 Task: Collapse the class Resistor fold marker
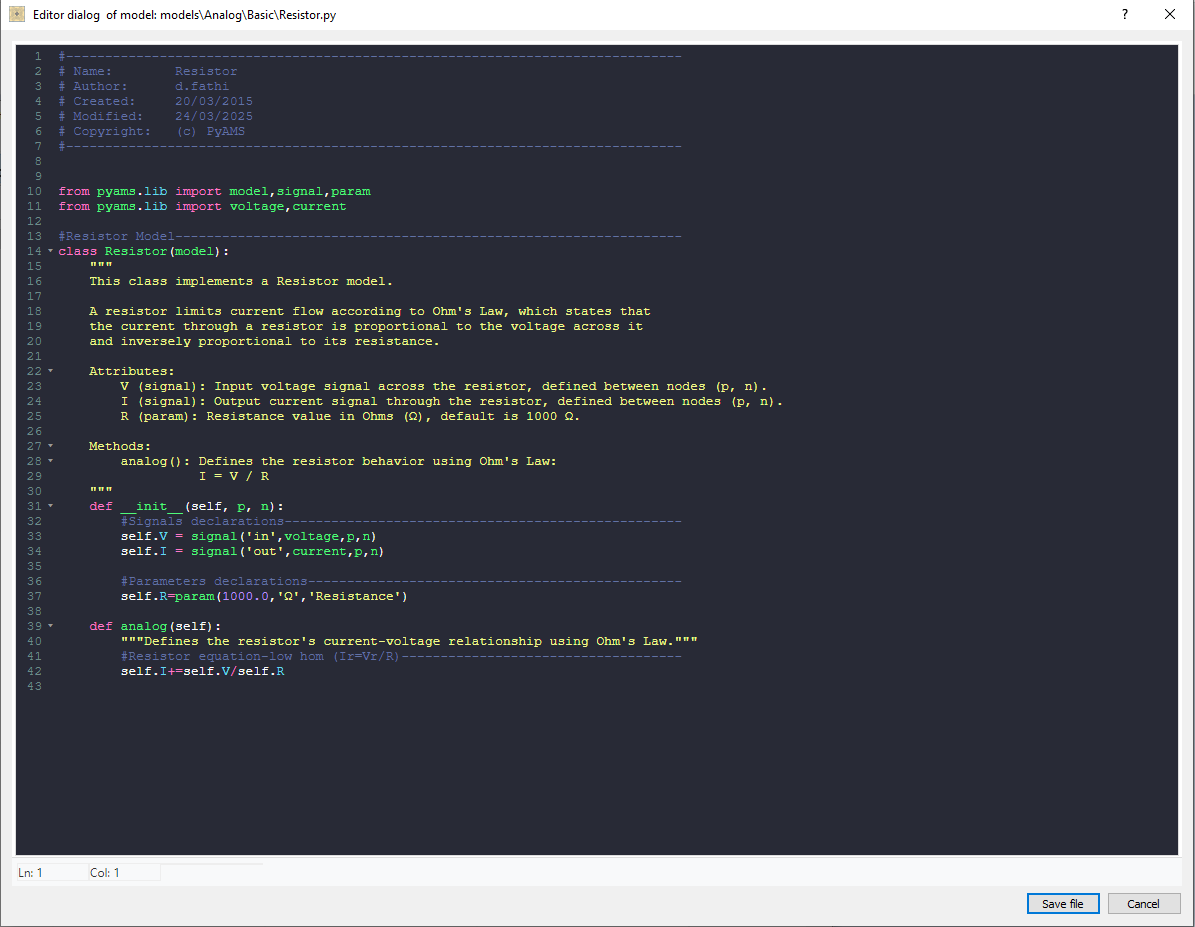(x=50, y=251)
